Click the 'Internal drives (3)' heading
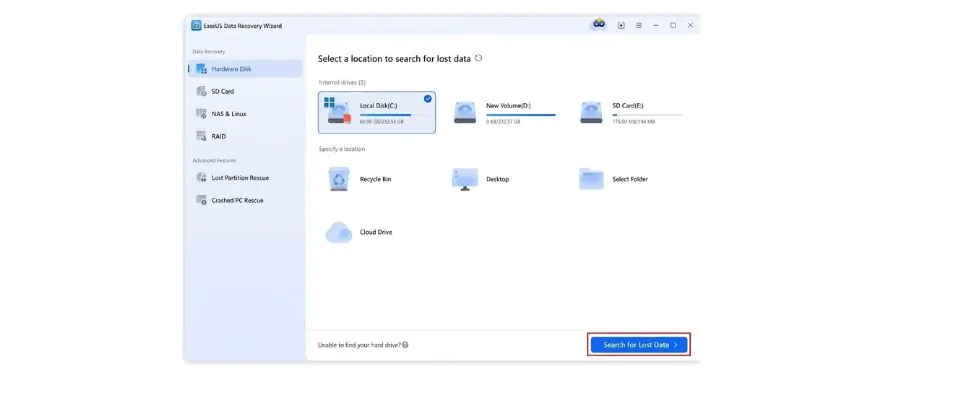Viewport: 957px width, 397px height. point(342,82)
